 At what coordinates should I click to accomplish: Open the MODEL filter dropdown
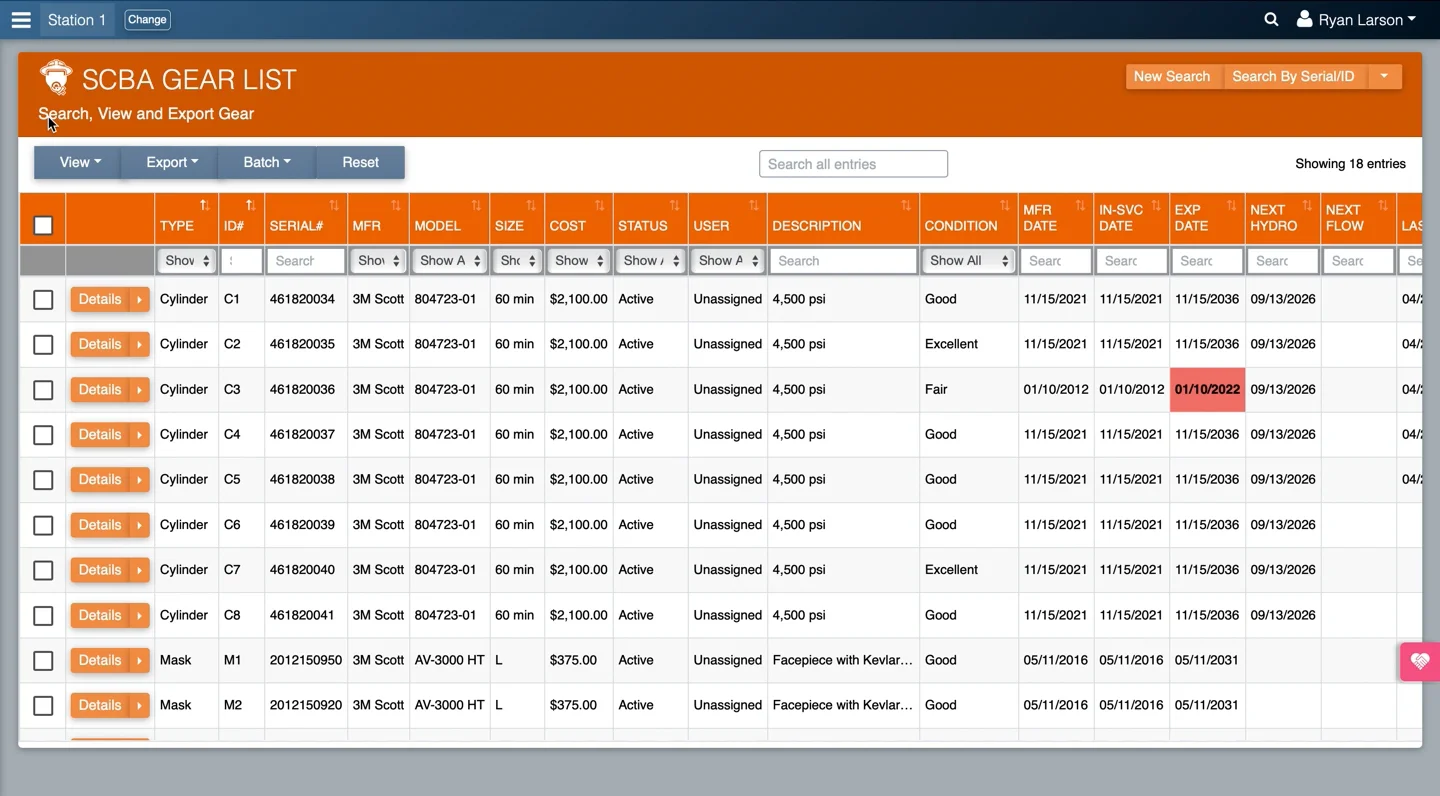click(449, 261)
